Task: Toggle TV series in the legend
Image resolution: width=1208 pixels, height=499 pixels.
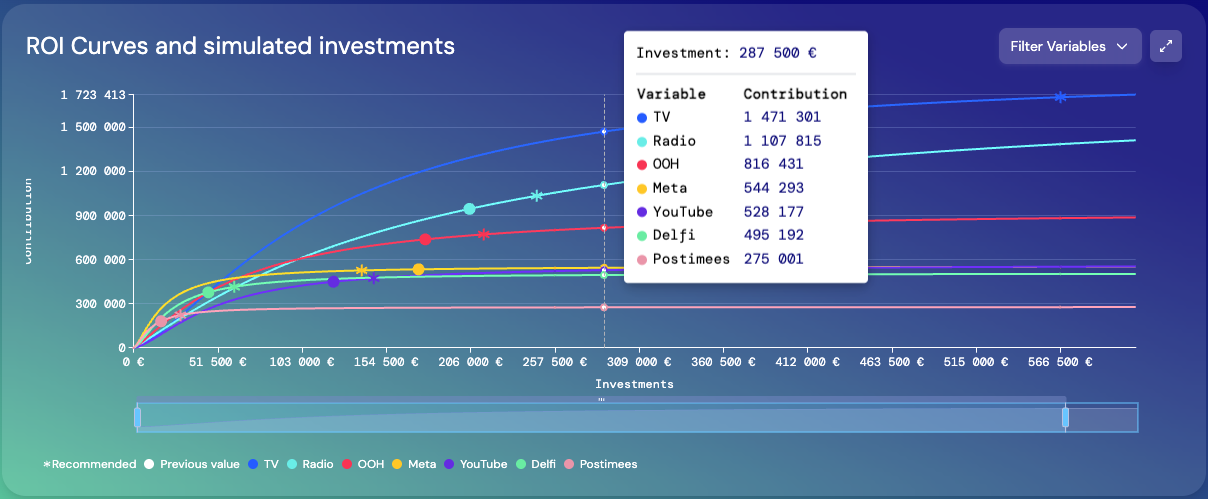Action: 263,464
